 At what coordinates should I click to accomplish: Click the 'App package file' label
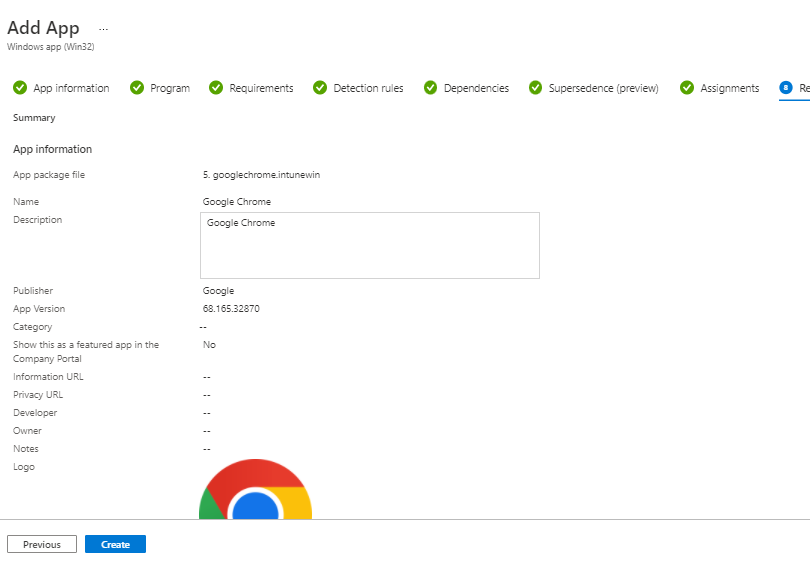coord(49,175)
